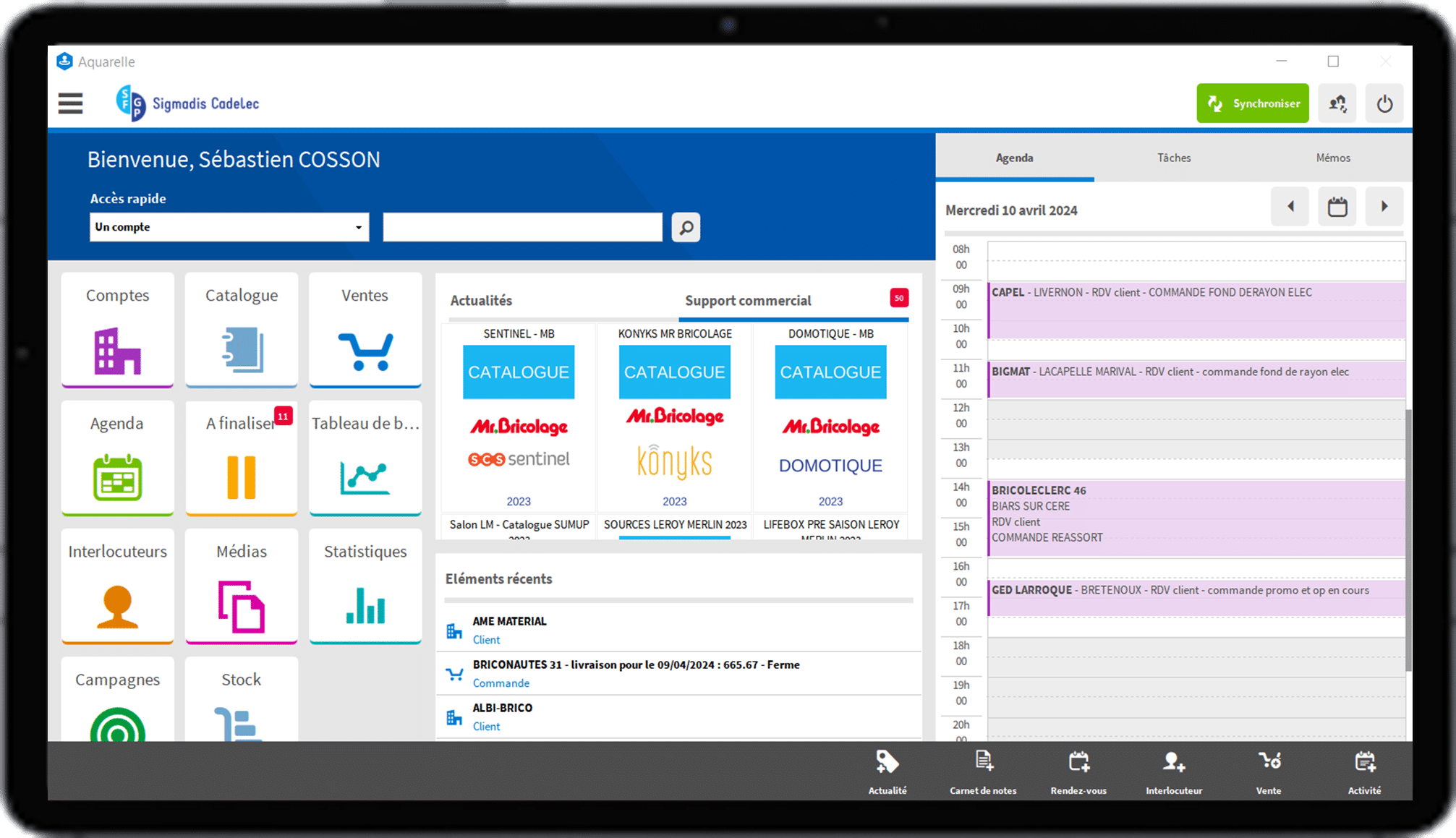The height and width of the screenshot is (838, 1456).
Task: Open the A finaliser tile
Action: tap(242, 458)
